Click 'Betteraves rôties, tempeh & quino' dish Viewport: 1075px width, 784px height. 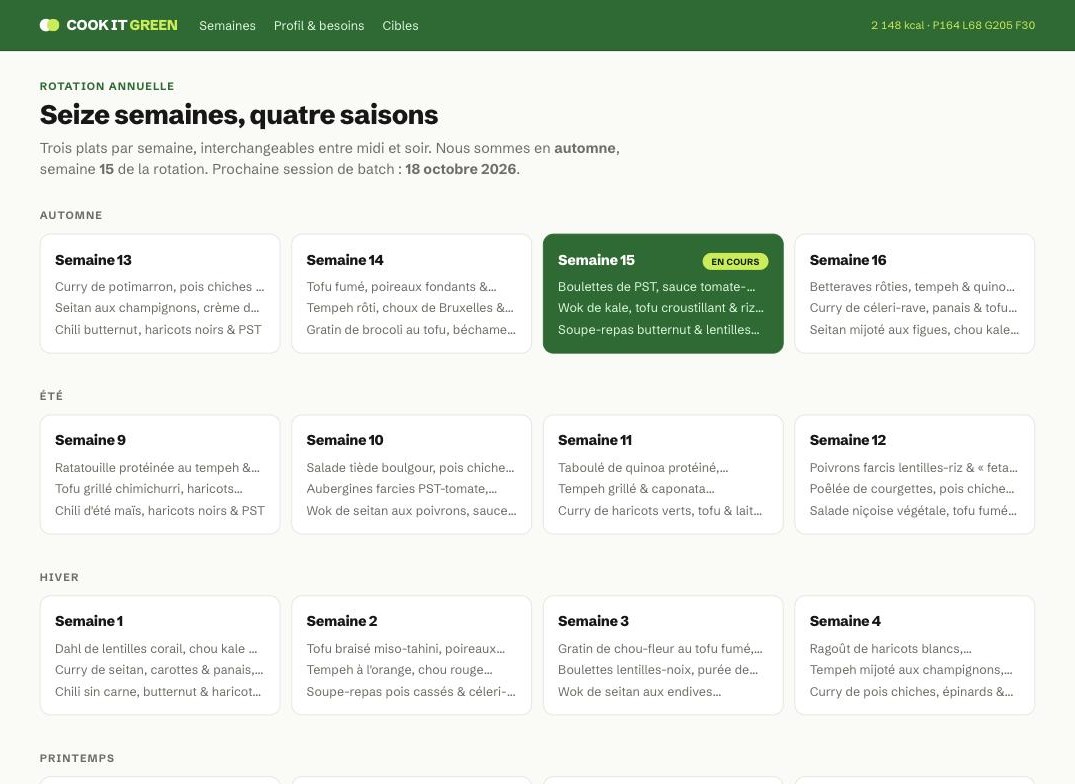pos(912,286)
